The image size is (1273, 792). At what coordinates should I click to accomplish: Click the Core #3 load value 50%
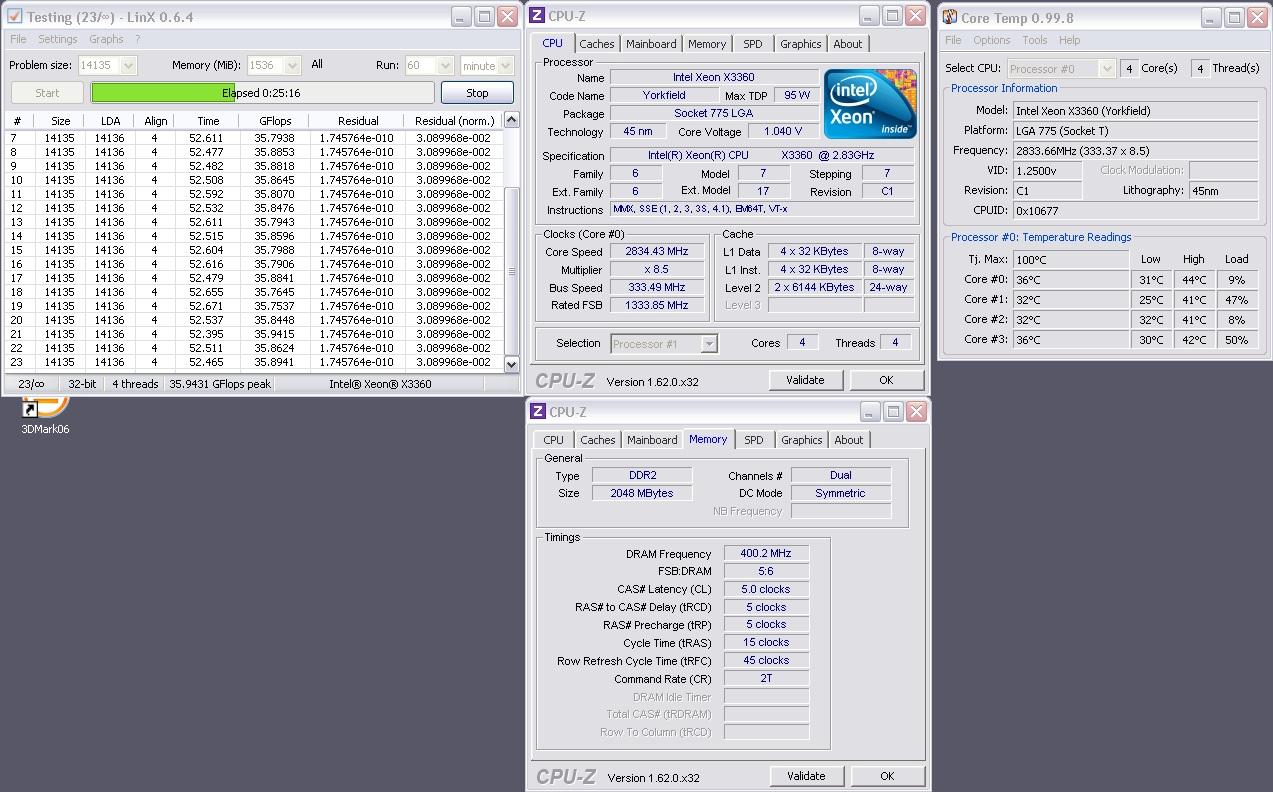click(x=1237, y=340)
